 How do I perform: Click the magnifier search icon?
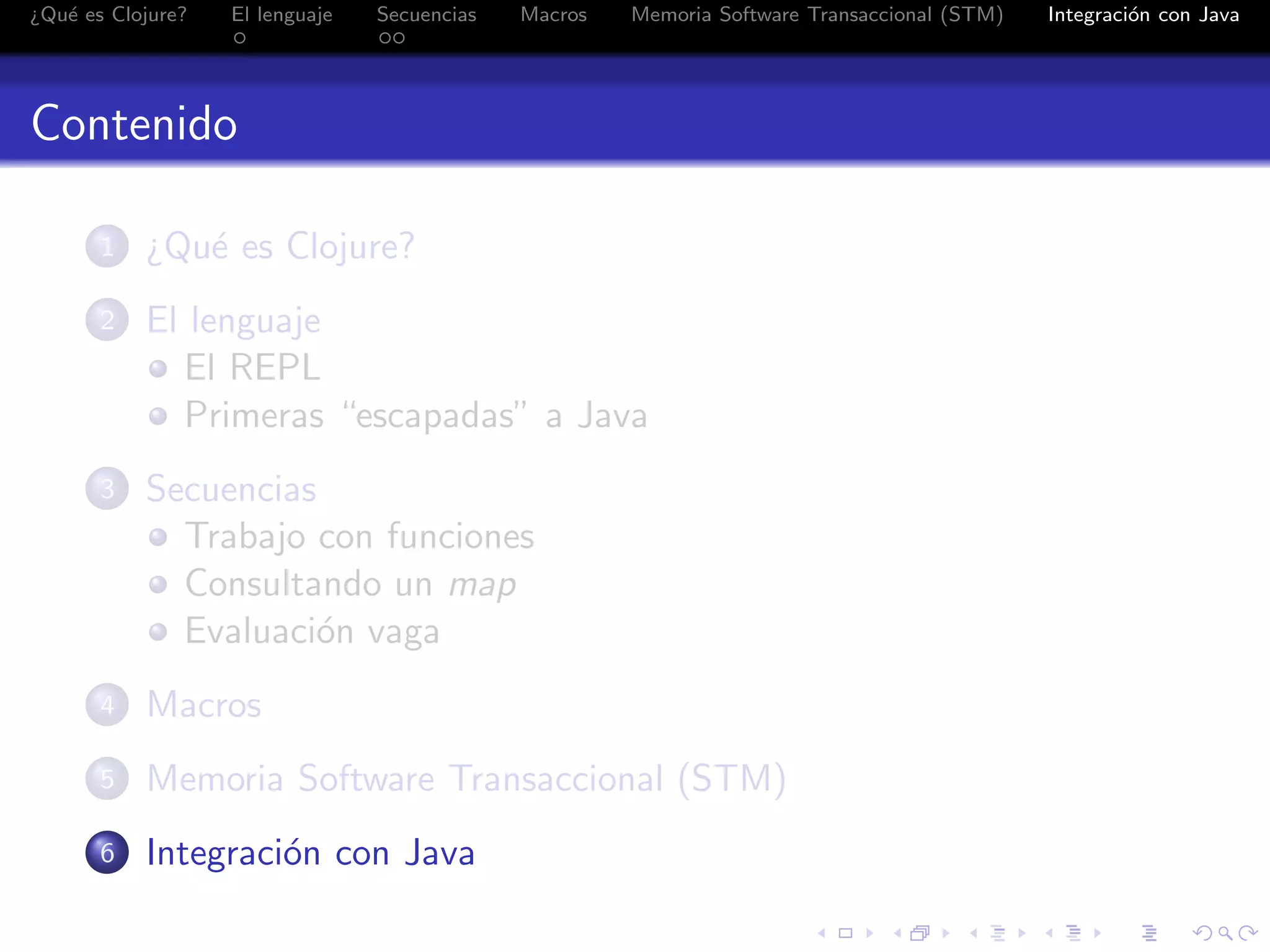click(x=1225, y=933)
